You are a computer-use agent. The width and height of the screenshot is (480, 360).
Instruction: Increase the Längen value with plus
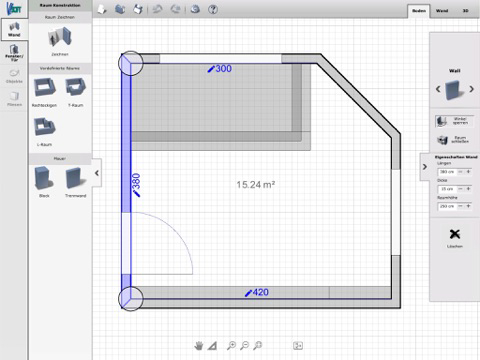468,172
